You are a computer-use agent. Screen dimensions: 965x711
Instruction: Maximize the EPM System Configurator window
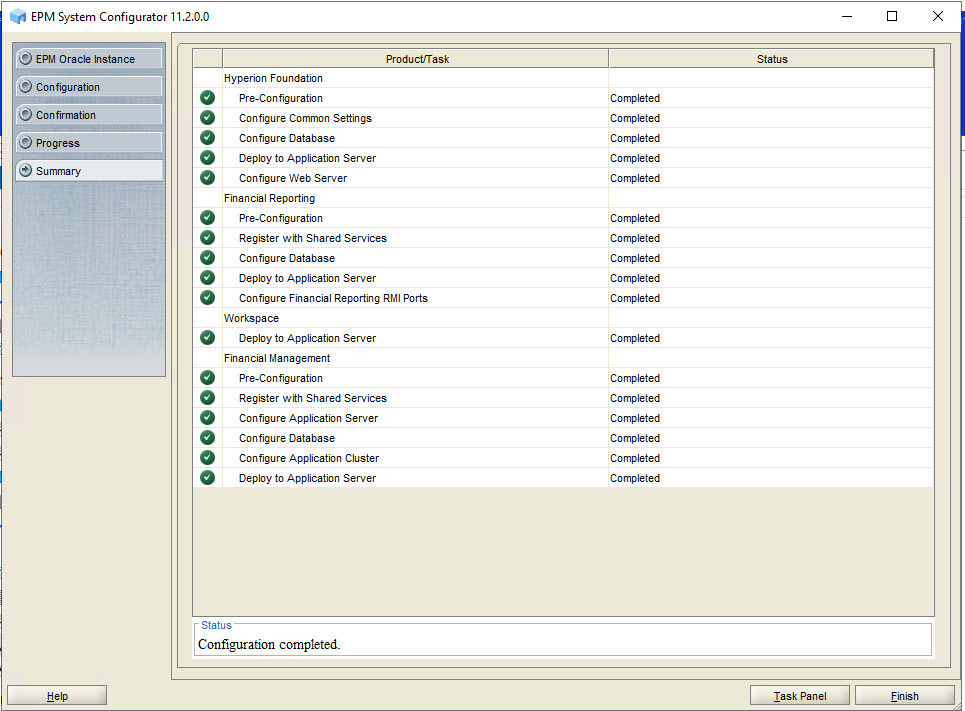[892, 17]
